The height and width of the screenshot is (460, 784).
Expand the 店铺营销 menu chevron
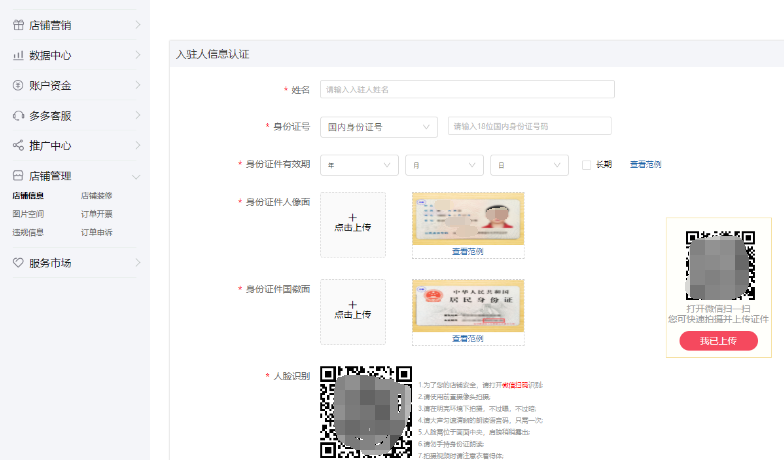(x=138, y=25)
